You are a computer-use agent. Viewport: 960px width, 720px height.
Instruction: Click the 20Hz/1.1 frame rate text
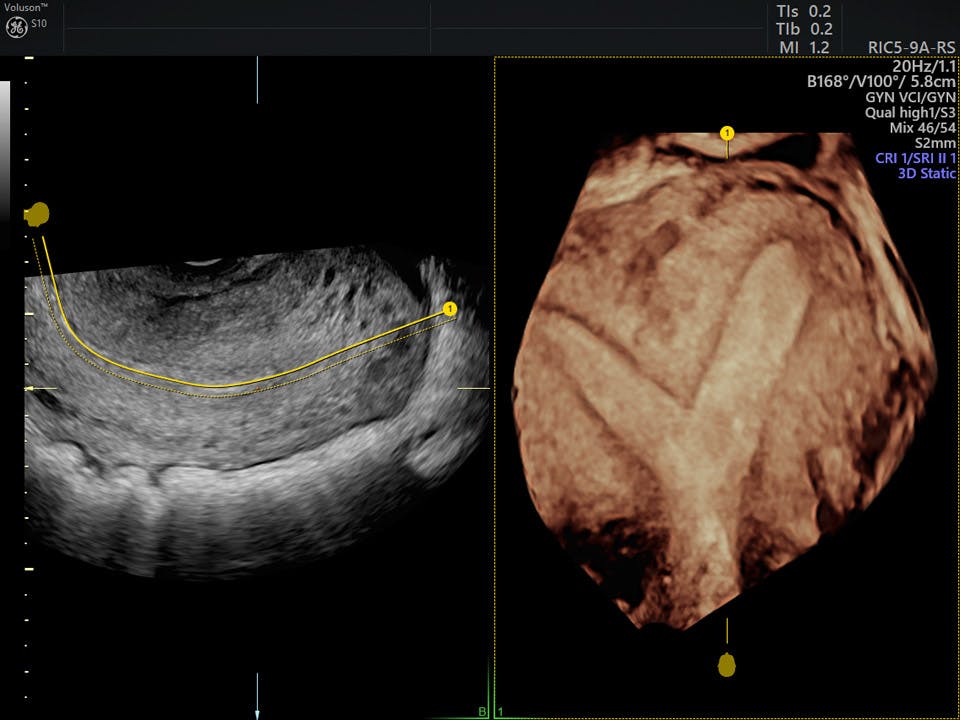pyautogui.click(x=924, y=66)
